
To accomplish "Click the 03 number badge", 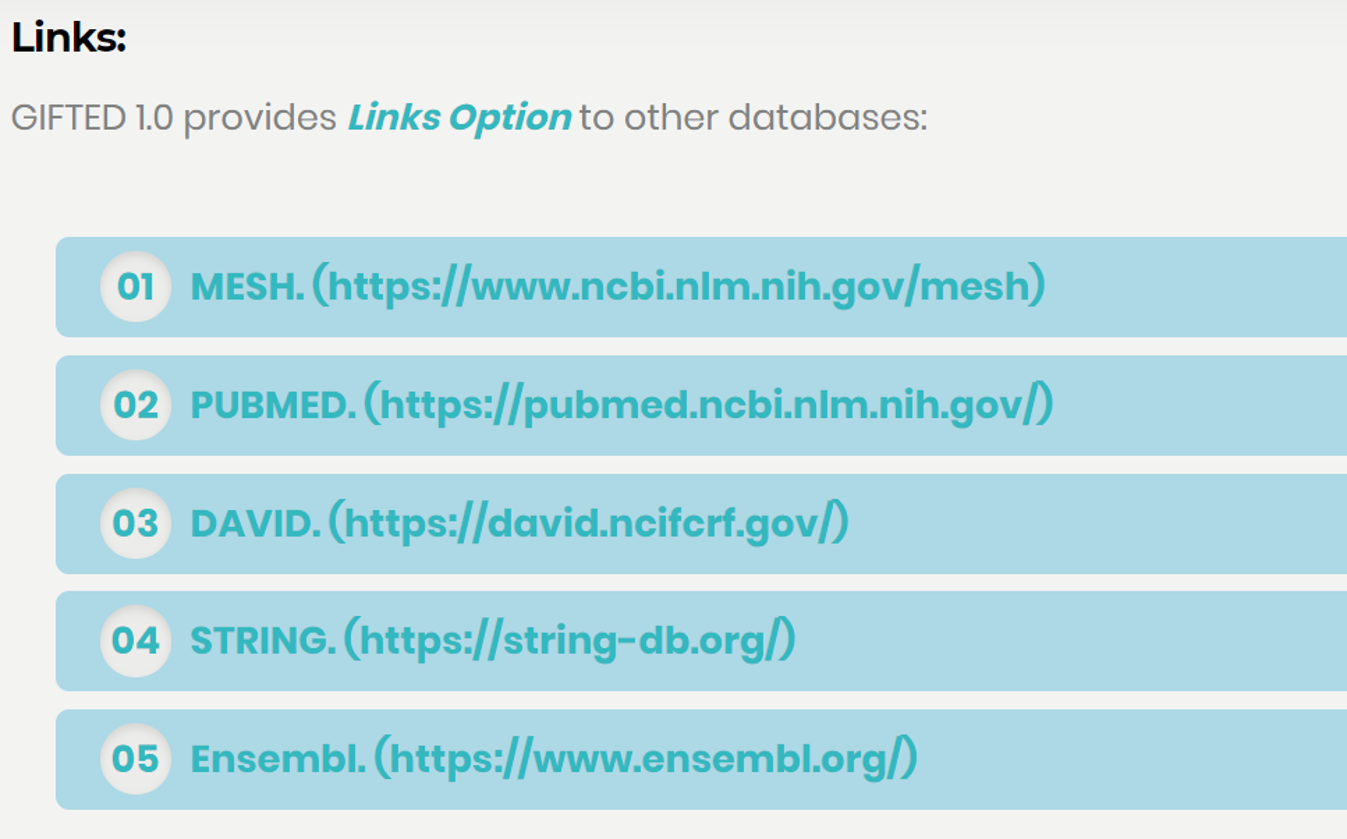I will click(x=136, y=523).
